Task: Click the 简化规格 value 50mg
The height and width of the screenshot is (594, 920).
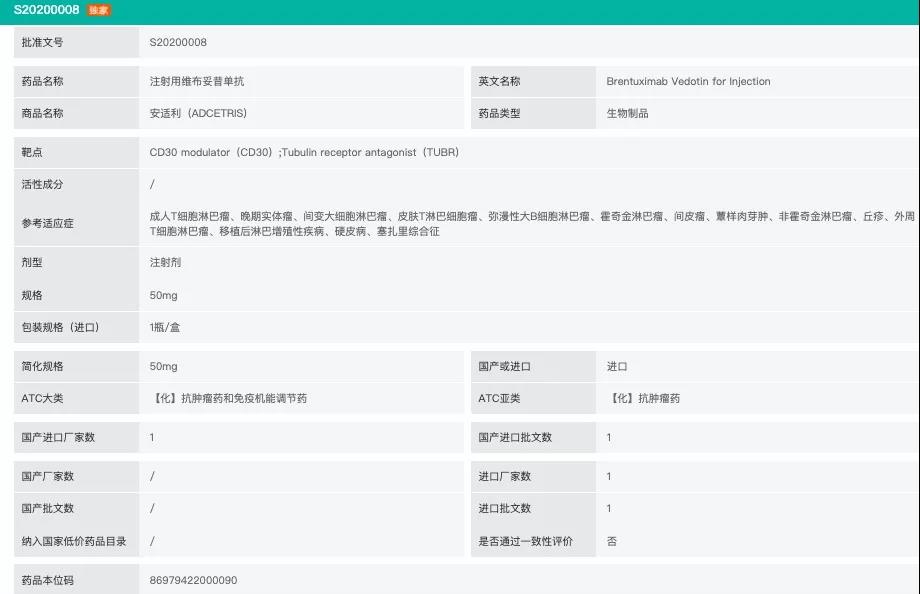Action: tap(163, 367)
